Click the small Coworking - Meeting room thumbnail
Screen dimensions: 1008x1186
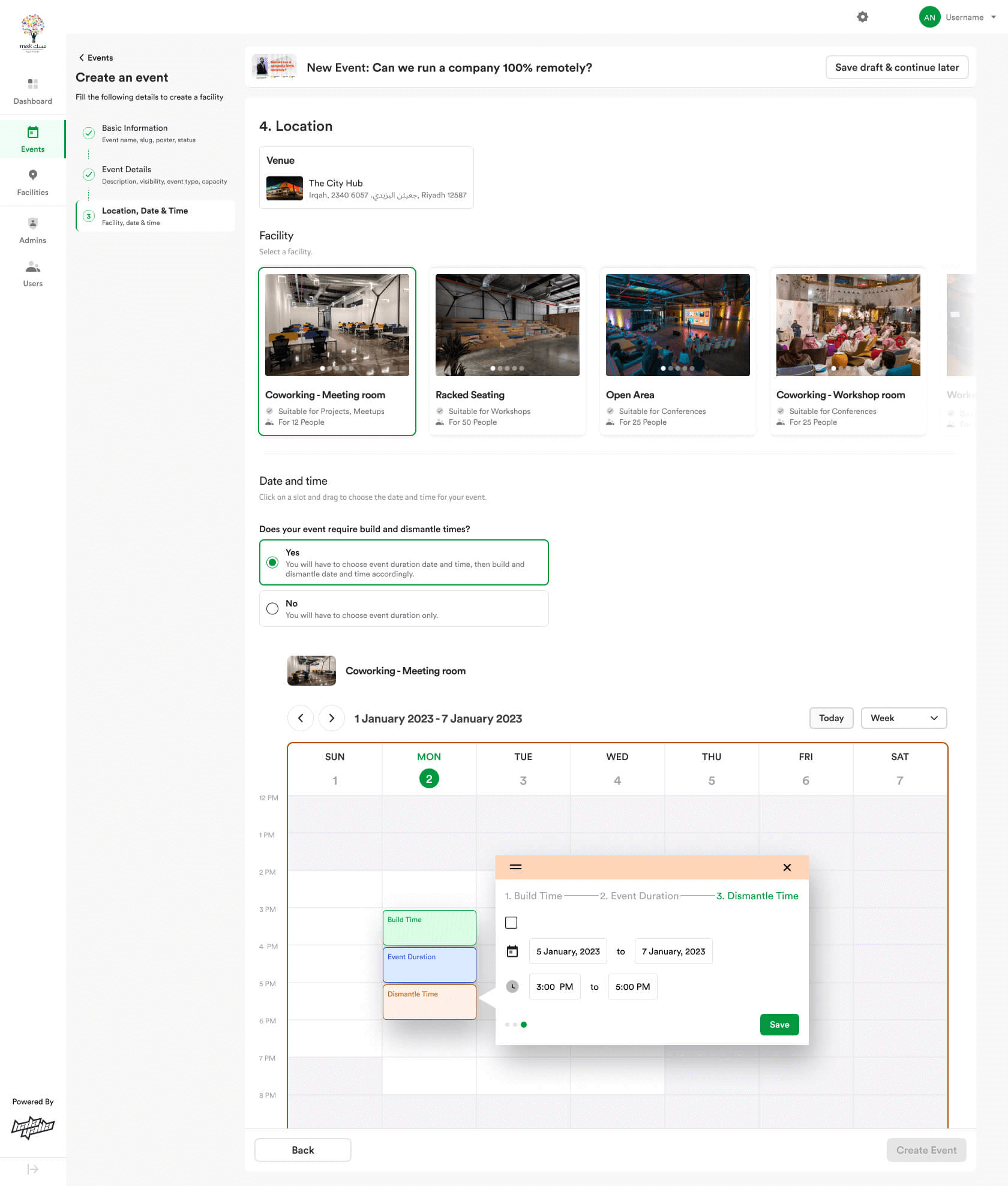[311, 671]
